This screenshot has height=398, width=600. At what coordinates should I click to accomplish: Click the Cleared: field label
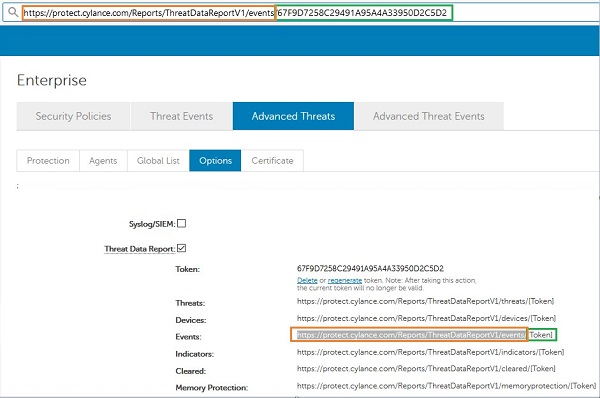coord(191,371)
